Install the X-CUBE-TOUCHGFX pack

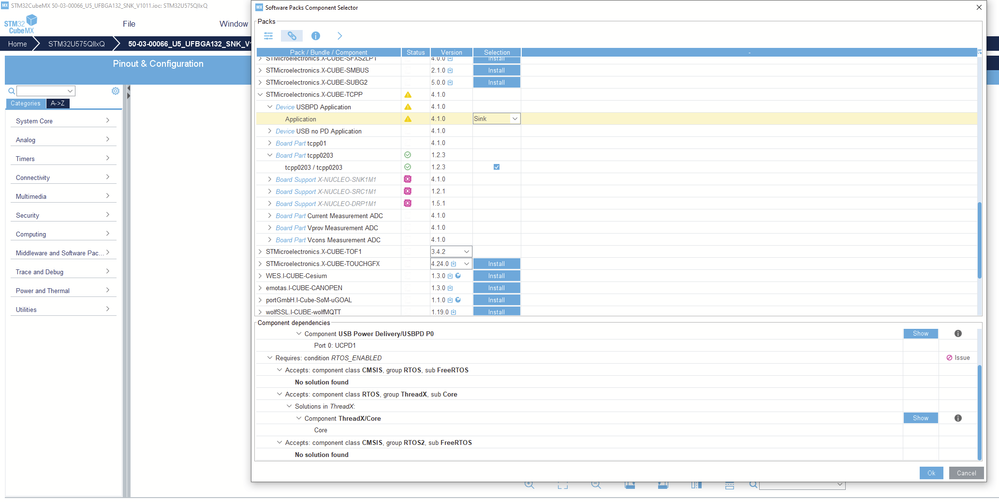point(496,264)
